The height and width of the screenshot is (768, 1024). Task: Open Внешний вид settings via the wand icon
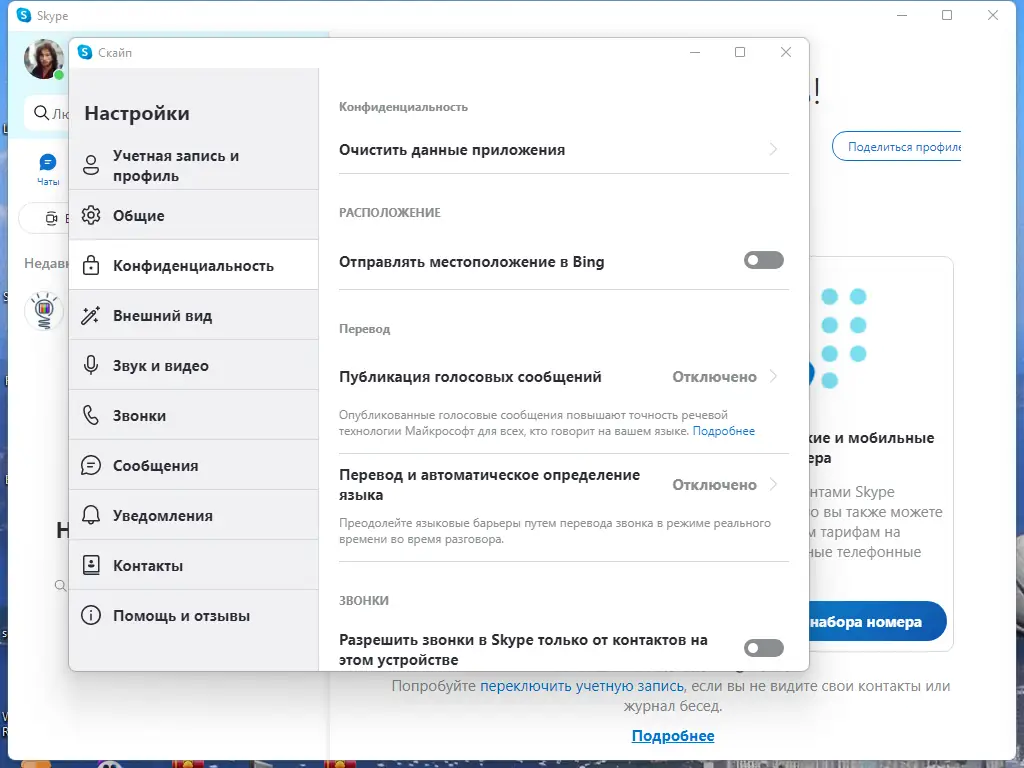[x=90, y=315]
